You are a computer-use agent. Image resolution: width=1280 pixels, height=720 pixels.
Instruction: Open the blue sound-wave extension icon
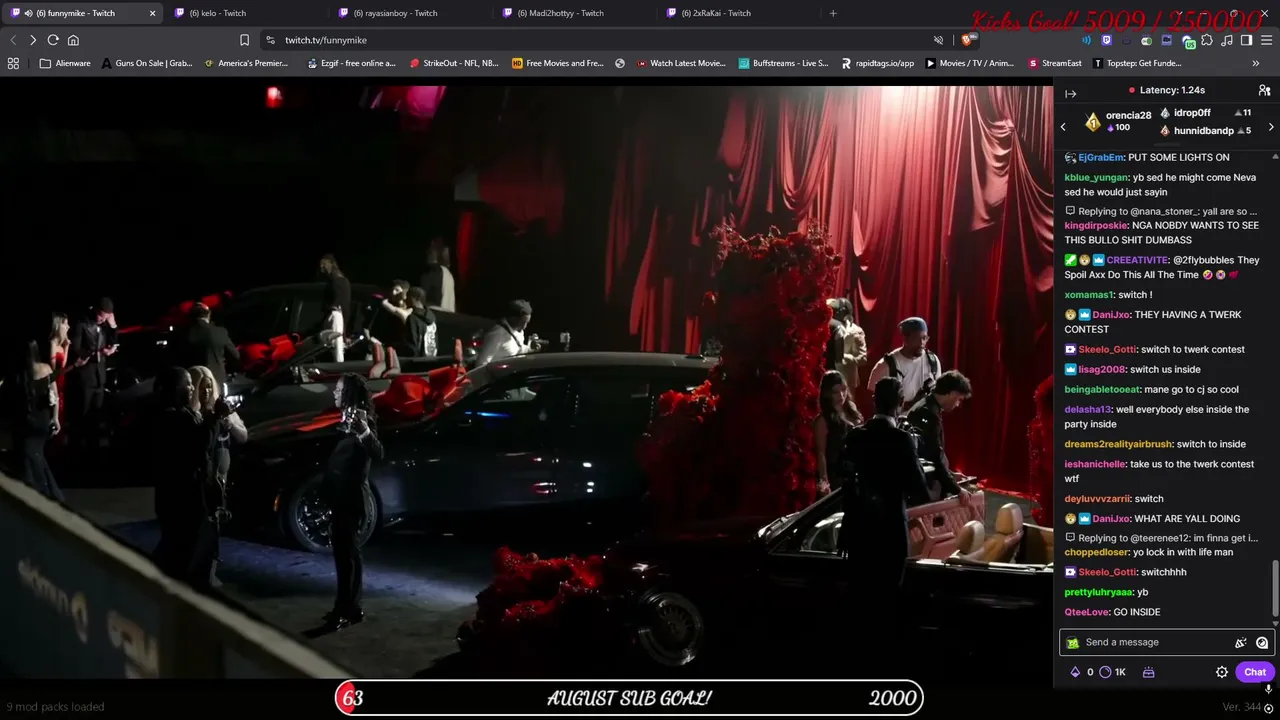click(x=1086, y=40)
